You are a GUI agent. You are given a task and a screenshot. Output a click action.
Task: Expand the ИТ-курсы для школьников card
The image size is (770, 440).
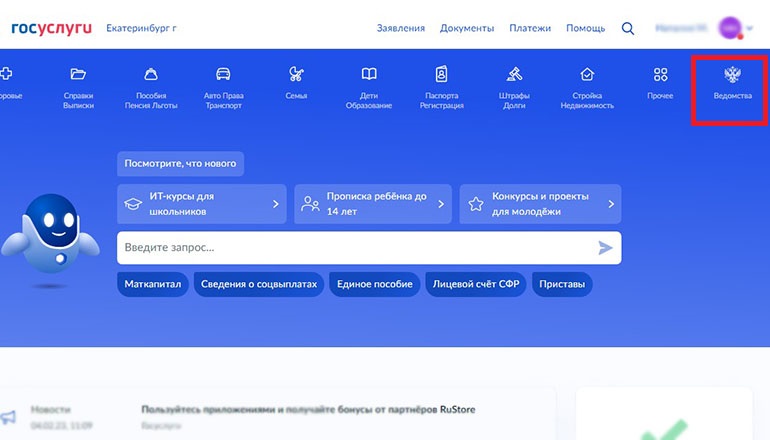pos(201,204)
